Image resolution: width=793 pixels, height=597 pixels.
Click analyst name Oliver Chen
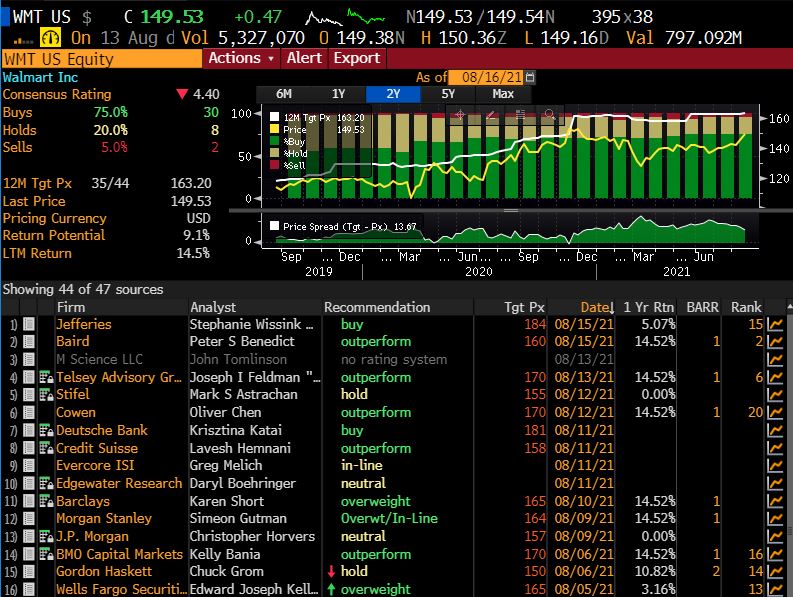pyautogui.click(x=226, y=413)
